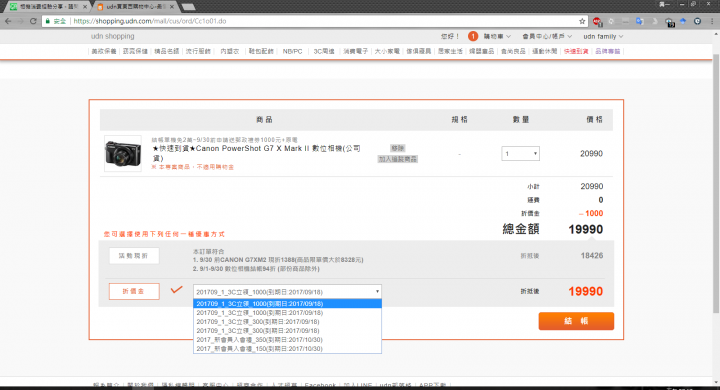Open the 大小家電 category
This screenshot has width=720, height=390.
(387, 51)
